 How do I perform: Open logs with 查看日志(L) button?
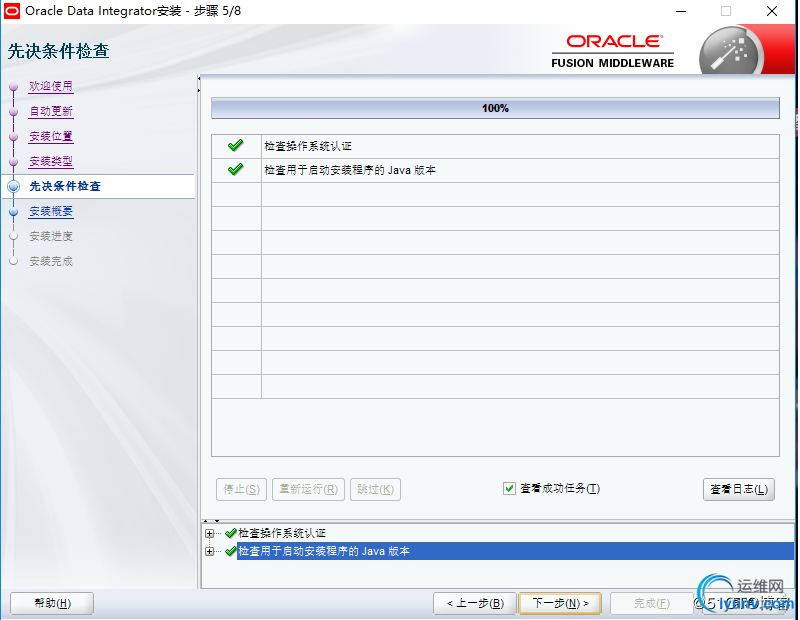738,489
